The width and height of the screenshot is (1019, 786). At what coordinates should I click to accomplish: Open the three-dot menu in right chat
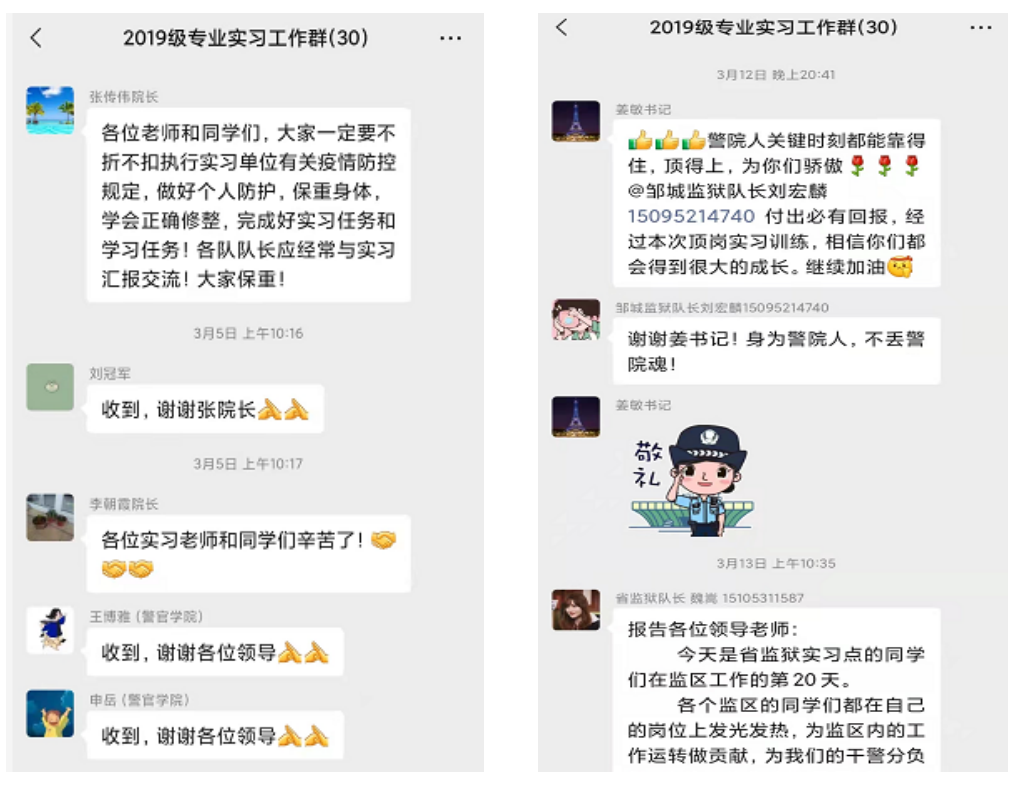pos(981,27)
